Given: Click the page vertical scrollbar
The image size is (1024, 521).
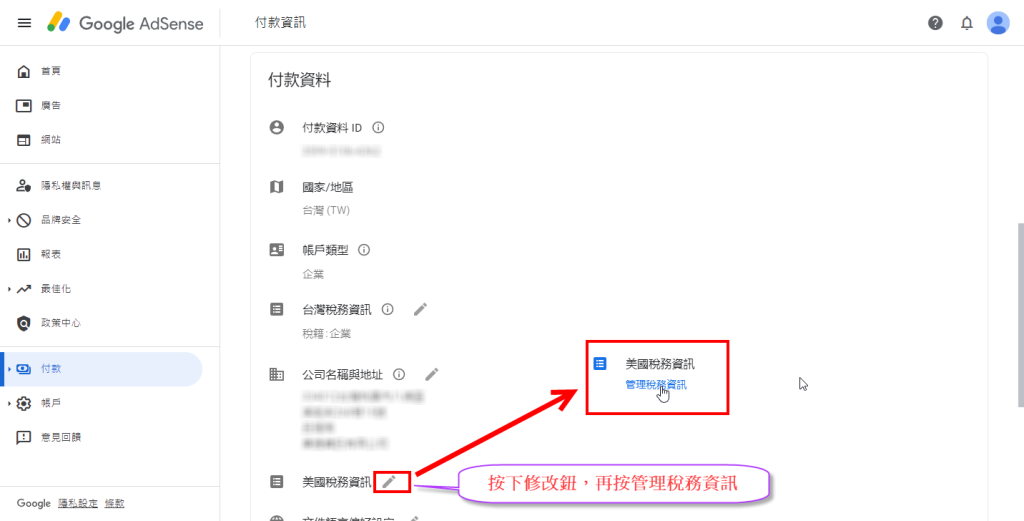Looking at the screenshot, I should pyautogui.click(x=1019, y=317).
